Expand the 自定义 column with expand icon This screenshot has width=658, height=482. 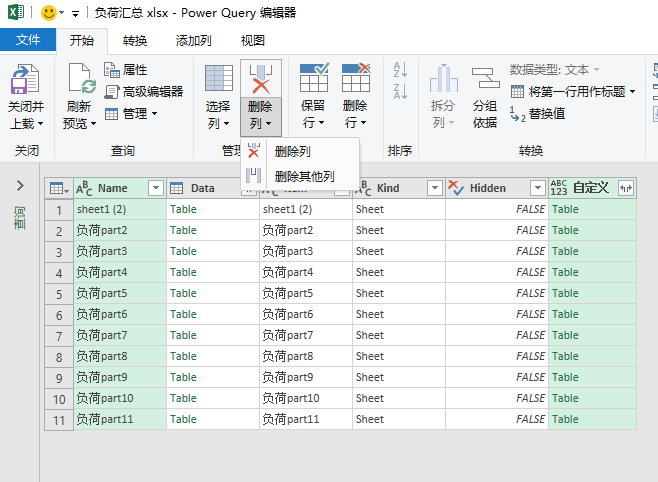(626, 188)
